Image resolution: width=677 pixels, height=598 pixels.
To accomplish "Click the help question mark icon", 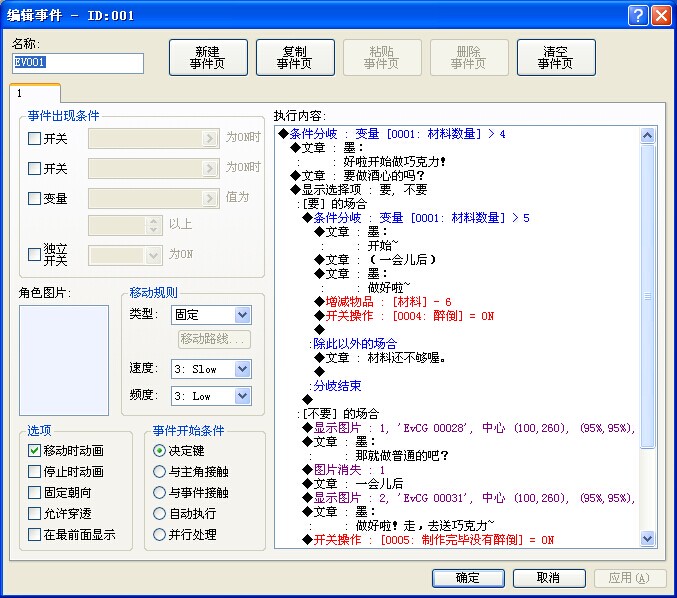I will click(638, 16).
